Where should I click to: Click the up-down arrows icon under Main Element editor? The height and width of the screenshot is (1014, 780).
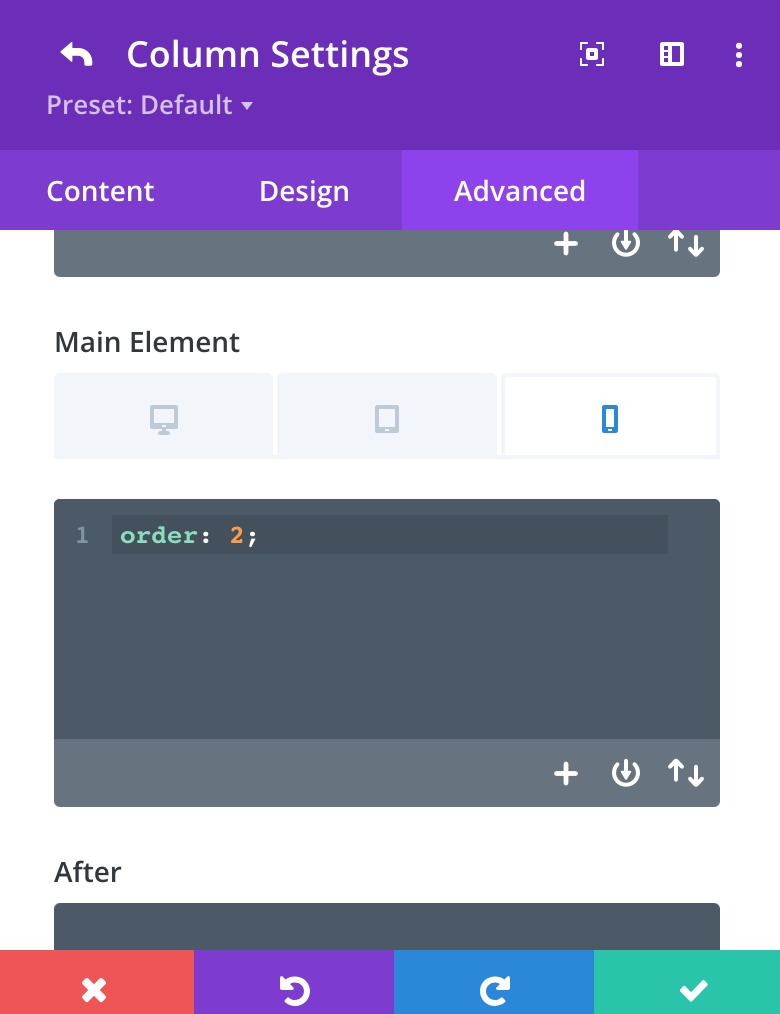[x=686, y=772]
